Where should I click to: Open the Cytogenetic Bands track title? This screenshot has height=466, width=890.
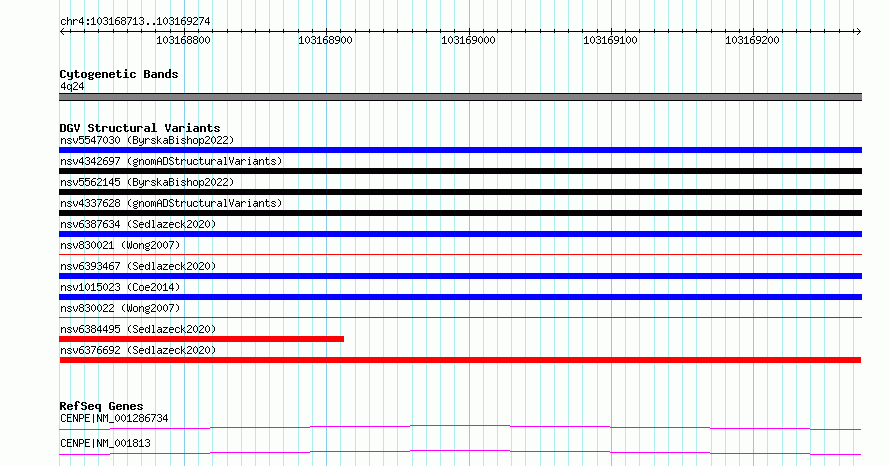coord(119,74)
